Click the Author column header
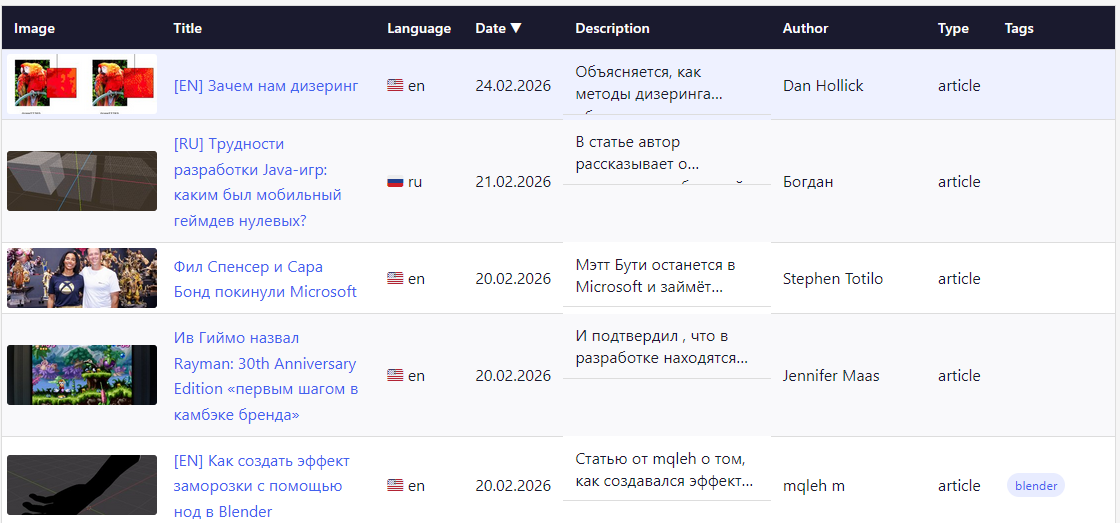 [x=805, y=28]
